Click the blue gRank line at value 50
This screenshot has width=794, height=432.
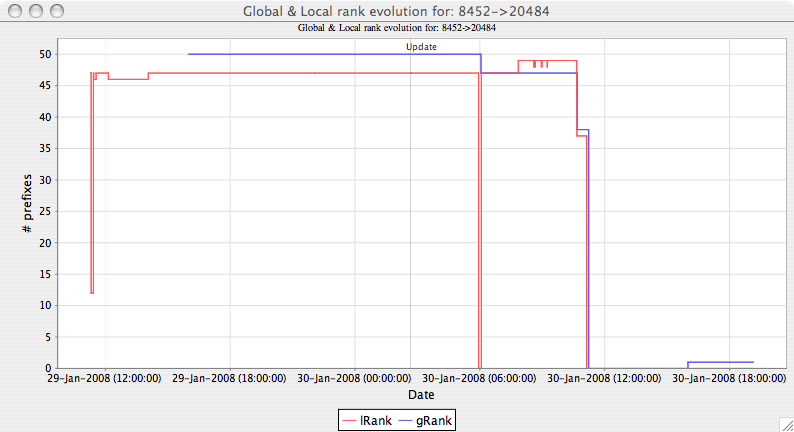click(x=330, y=54)
